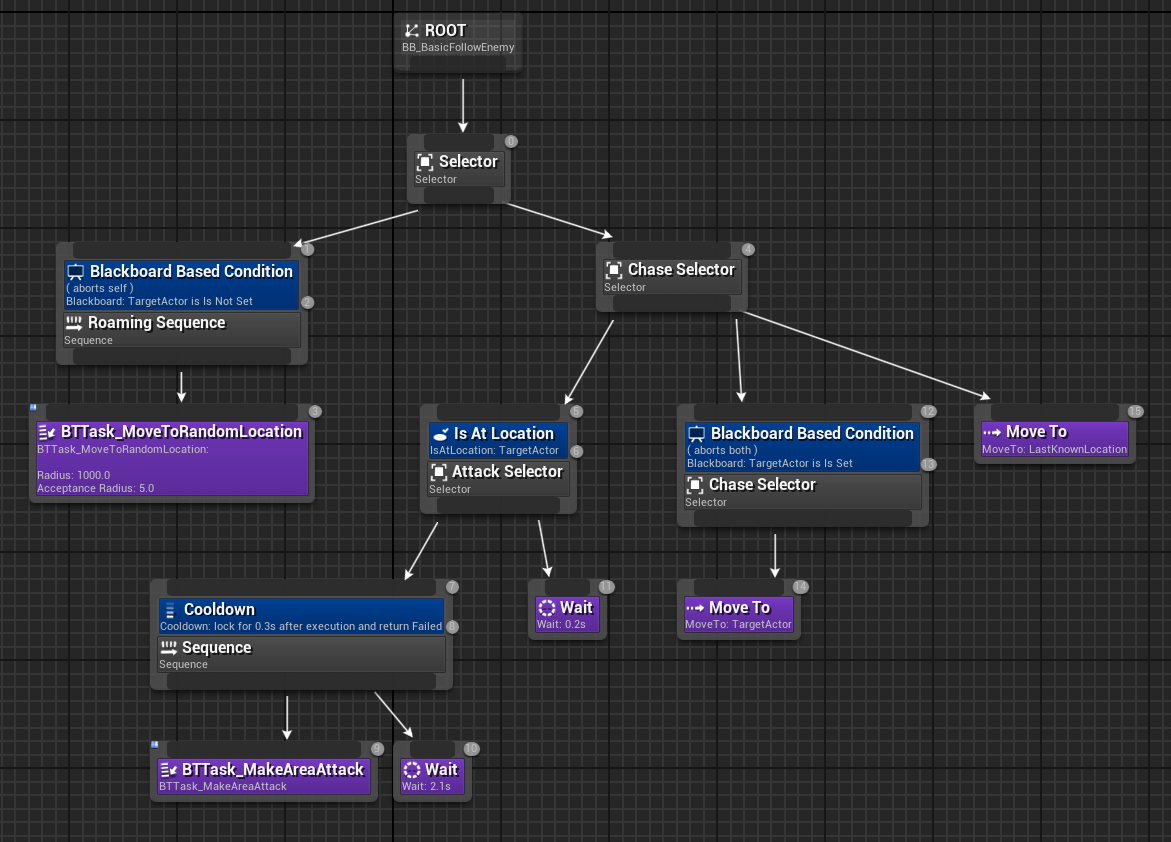
Task: Click the bottom output pin bar of Roaming Sequence
Action: (x=182, y=356)
